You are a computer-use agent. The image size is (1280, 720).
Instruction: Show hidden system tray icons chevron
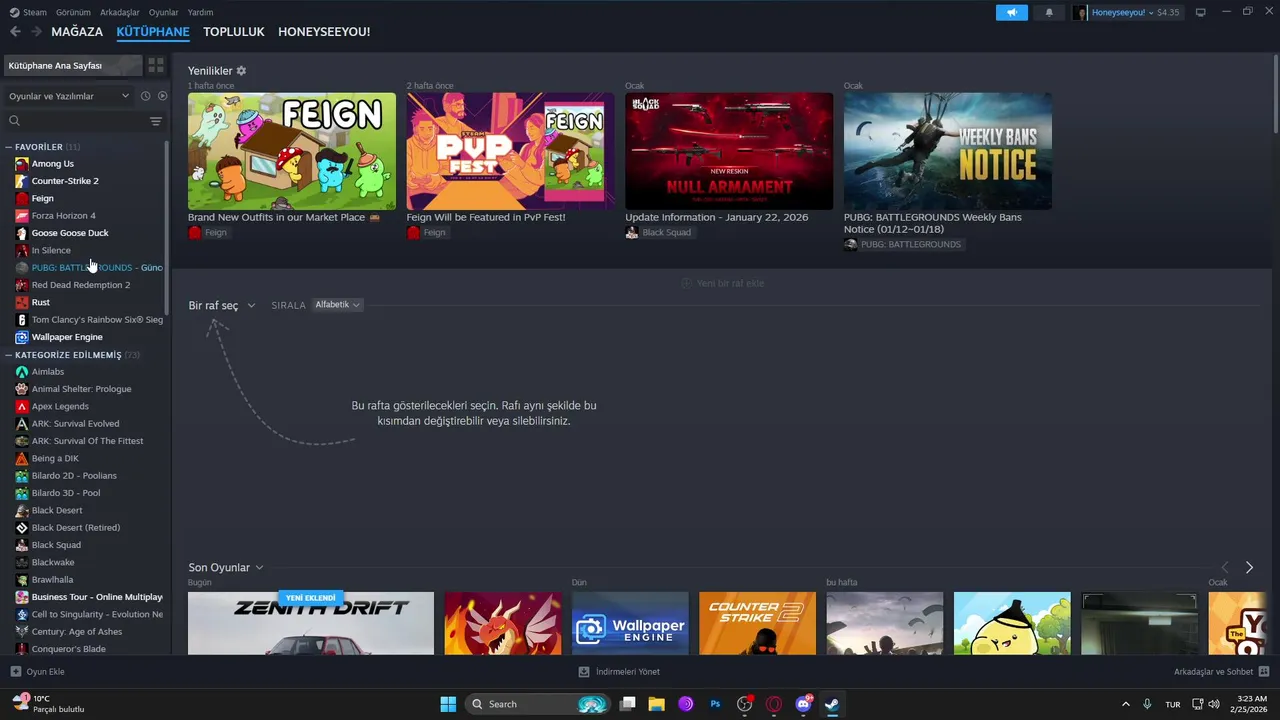tap(1125, 704)
